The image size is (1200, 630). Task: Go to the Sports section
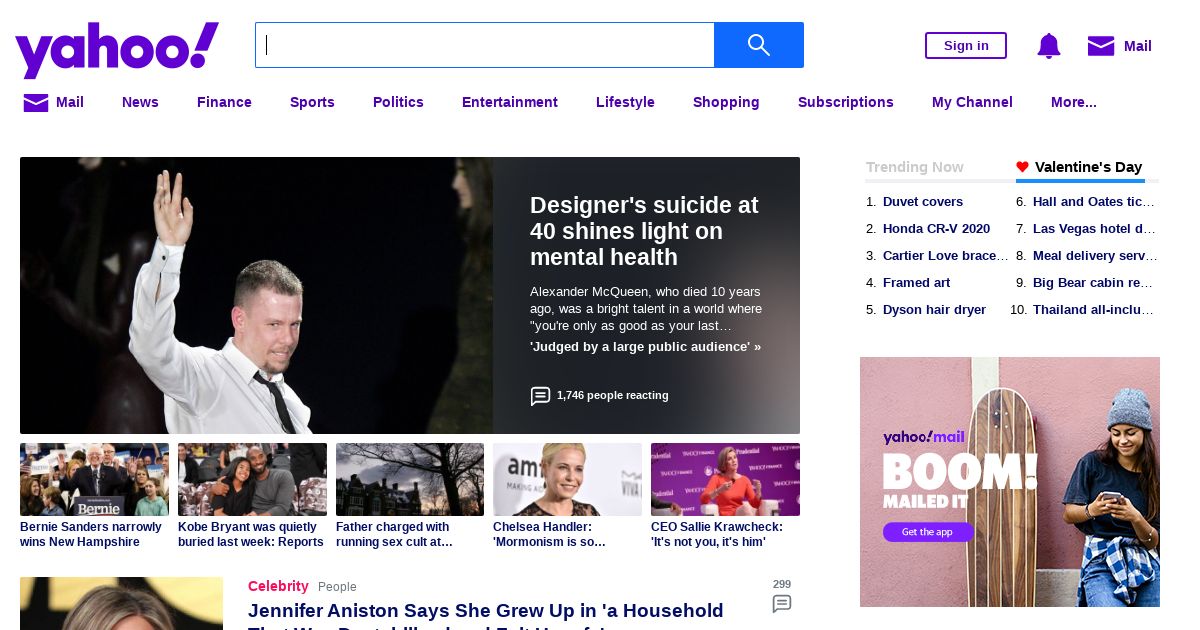[x=312, y=102]
